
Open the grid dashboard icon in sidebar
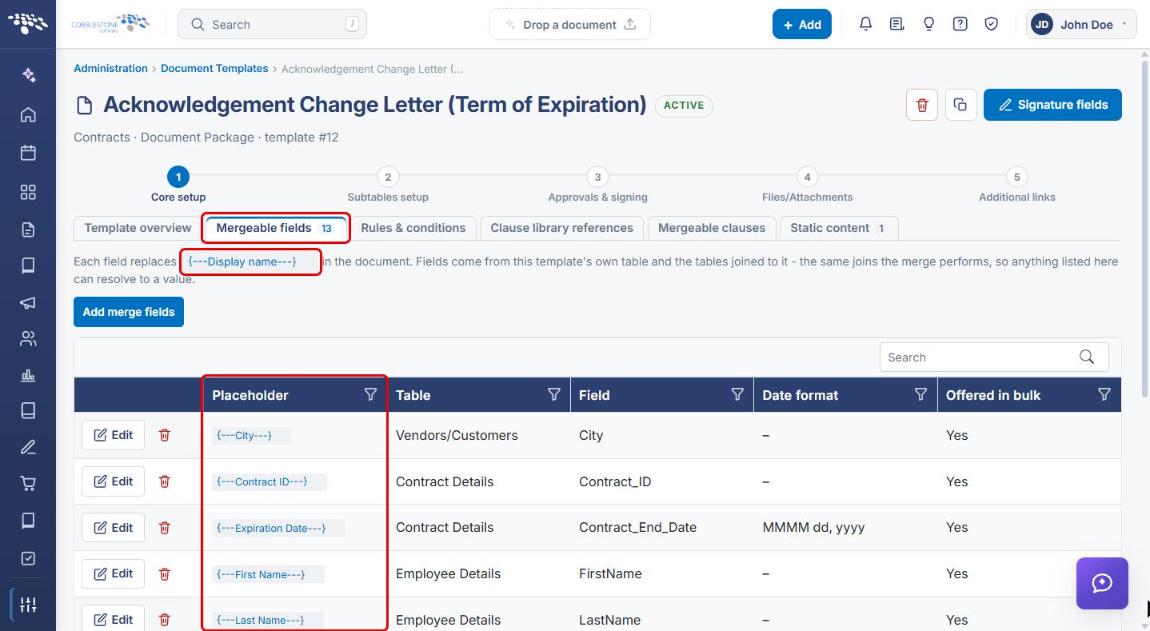[28, 192]
